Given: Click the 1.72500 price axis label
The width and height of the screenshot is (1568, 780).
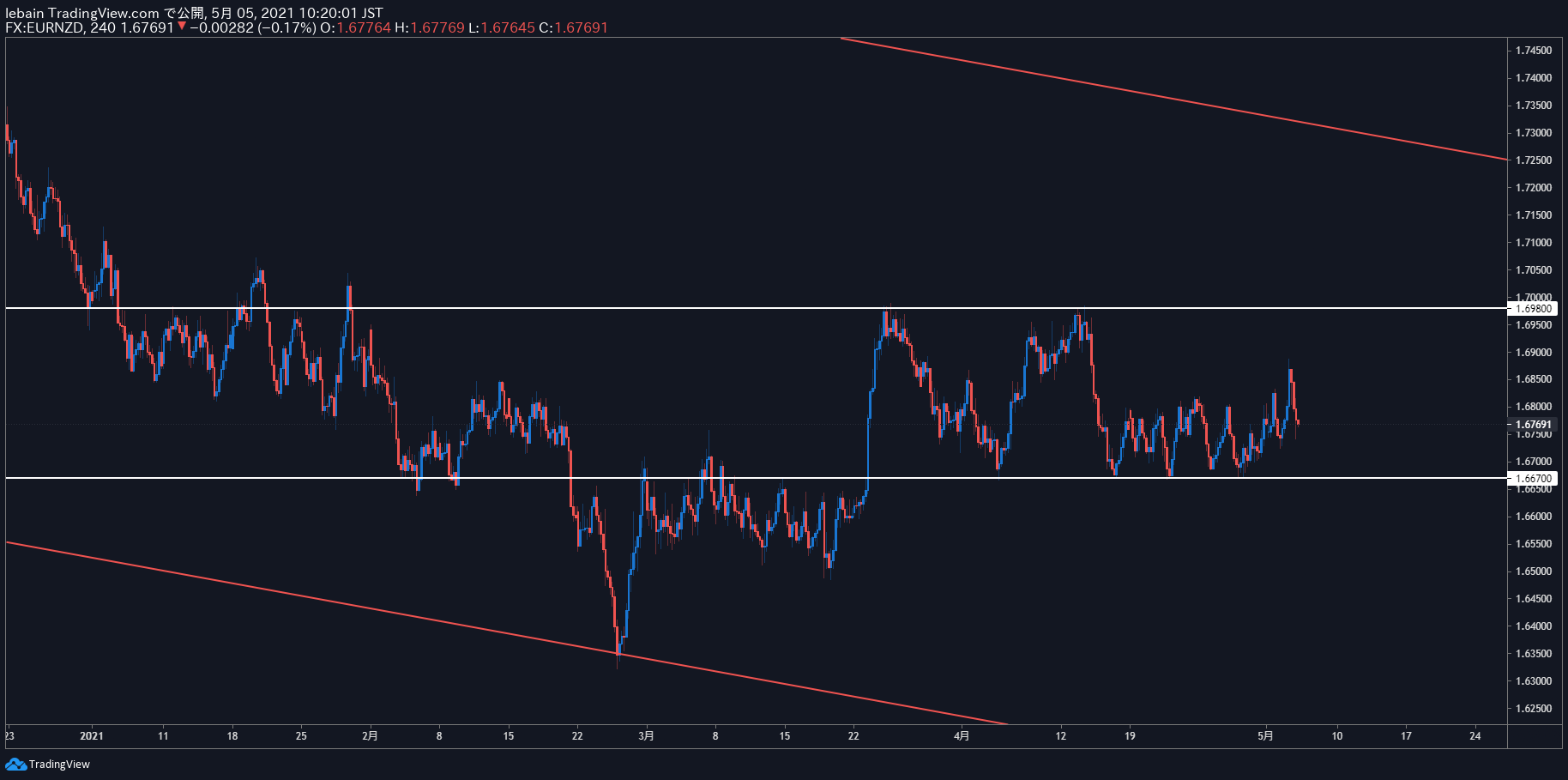Looking at the screenshot, I should pos(1534,160).
